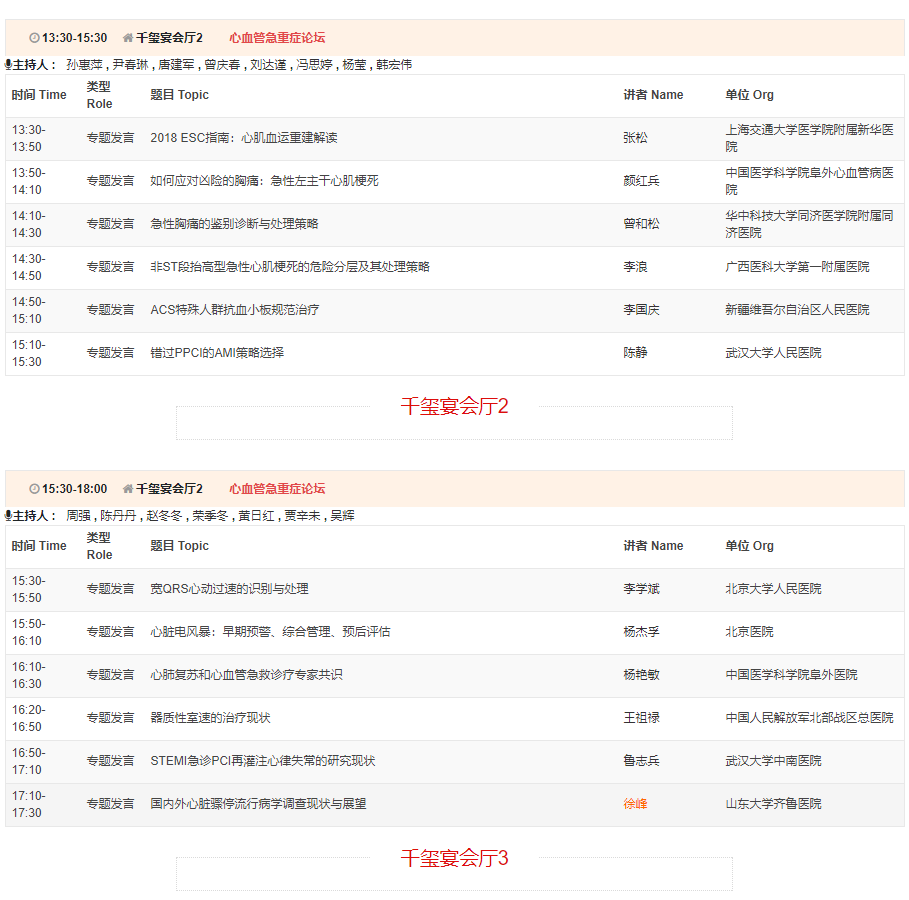Click topic 器质性室速的治疗现状
Screen dimensions: 909x900
point(210,718)
